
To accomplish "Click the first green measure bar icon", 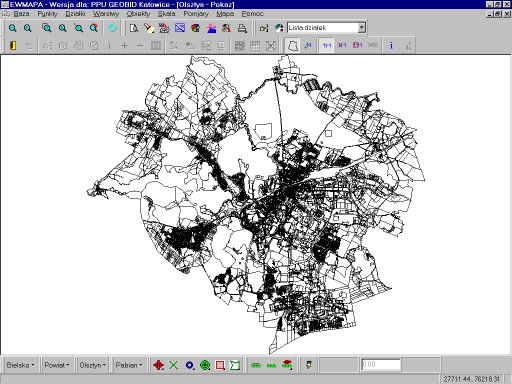I will tap(256, 365).
